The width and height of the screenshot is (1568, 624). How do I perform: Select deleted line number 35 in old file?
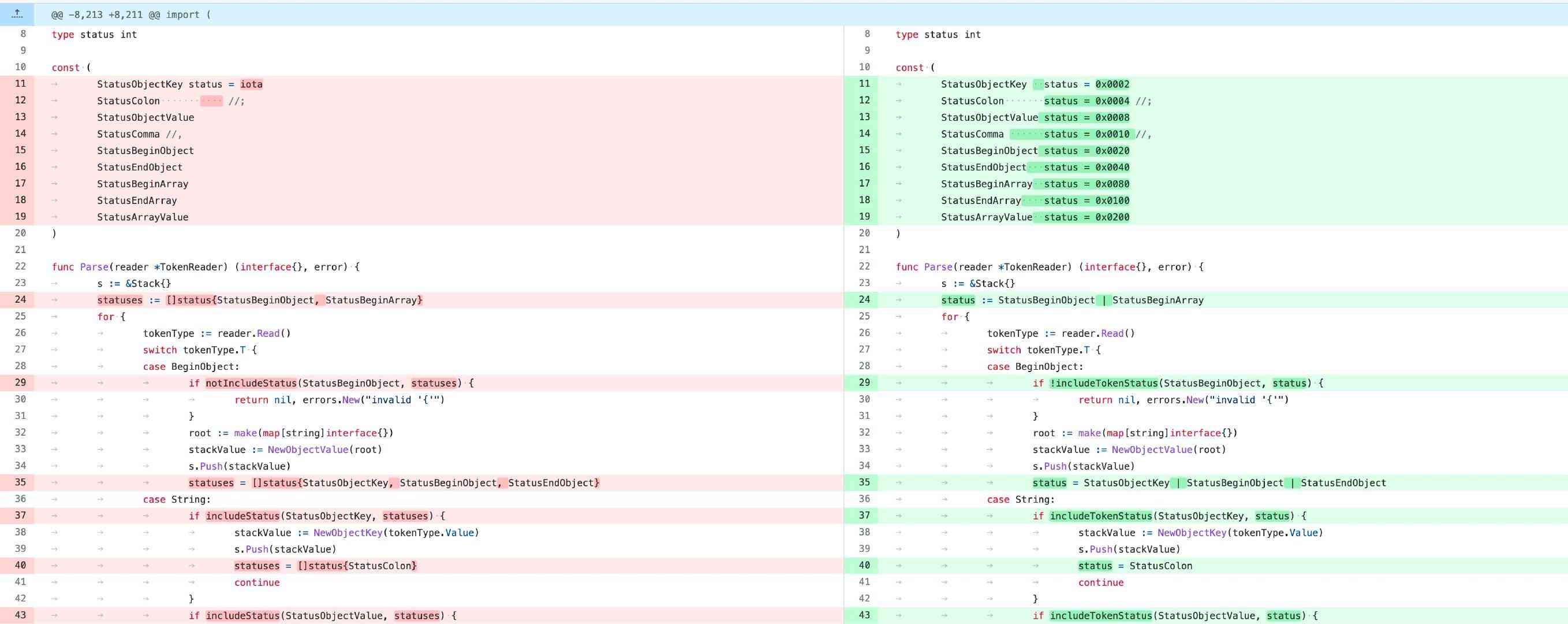coord(20,482)
